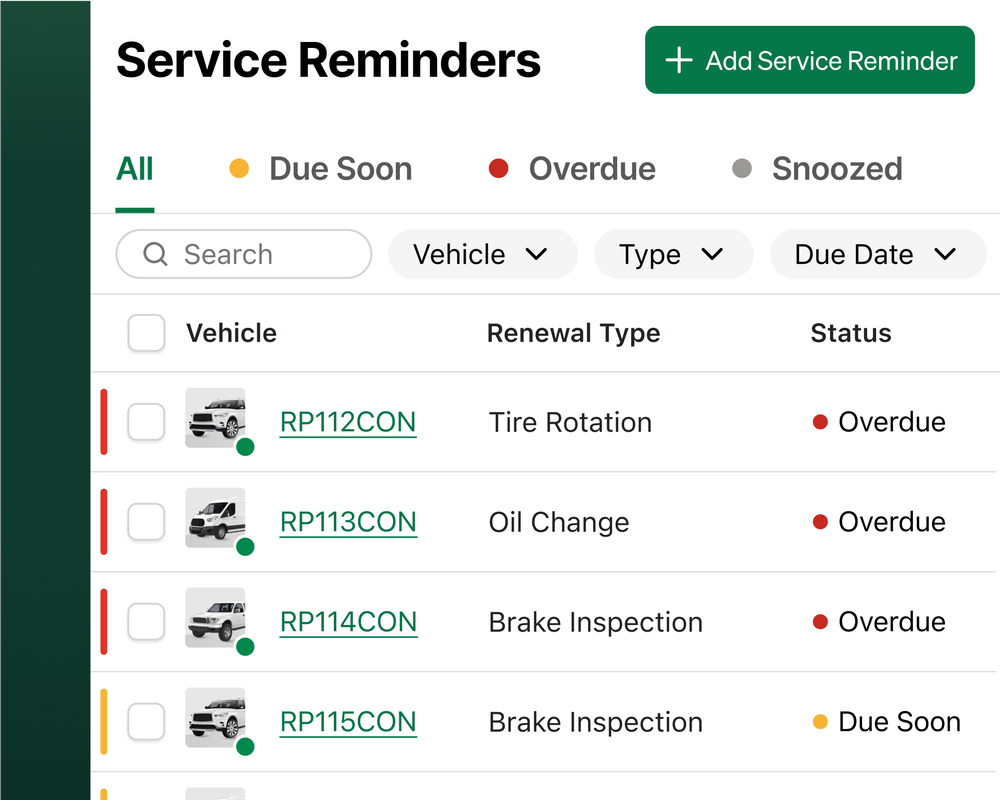
Task: Click the RP113CON van thumbnail image
Action: point(214,517)
